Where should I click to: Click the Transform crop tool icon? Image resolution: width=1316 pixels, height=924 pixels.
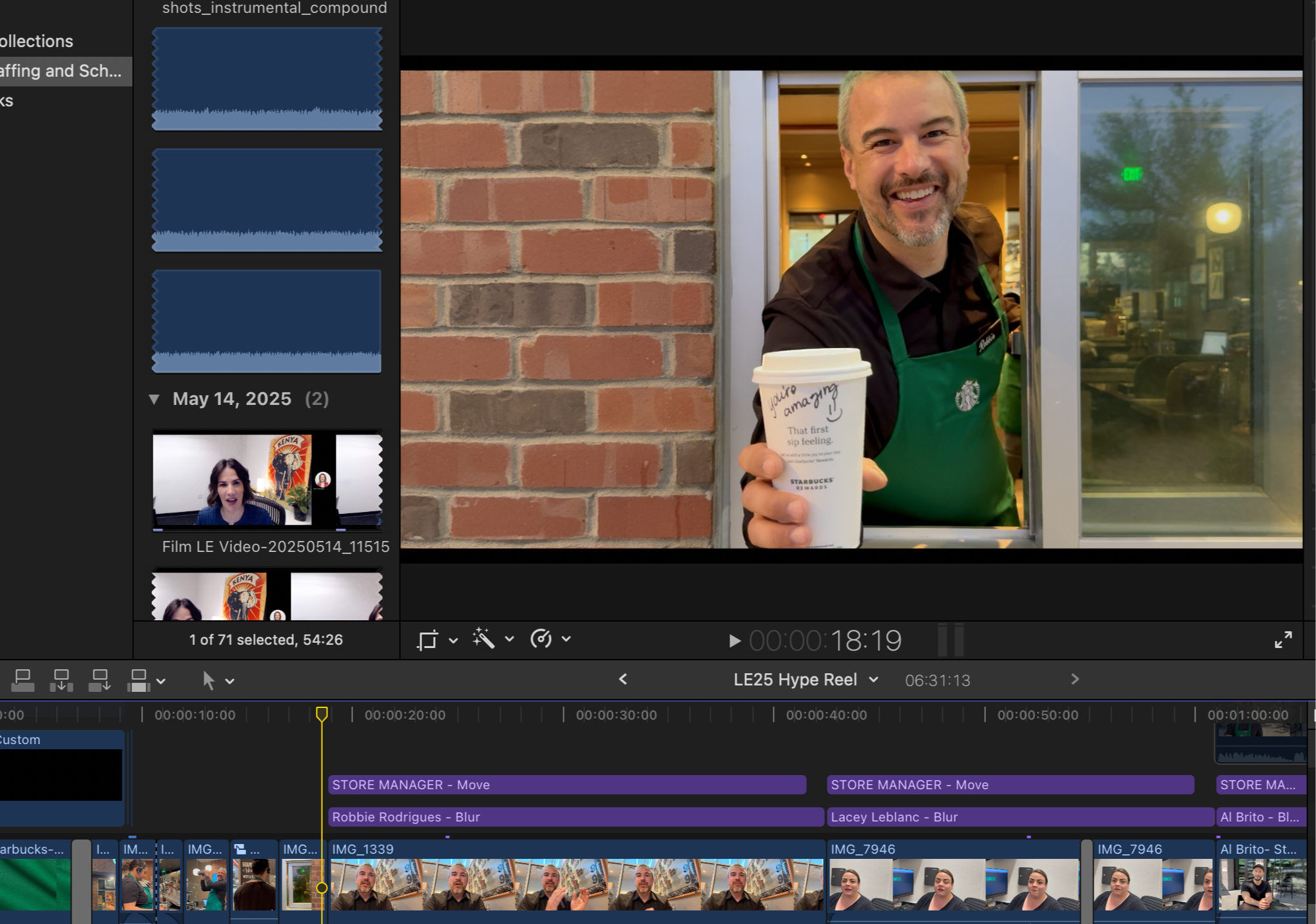click(x=428, y=640)
